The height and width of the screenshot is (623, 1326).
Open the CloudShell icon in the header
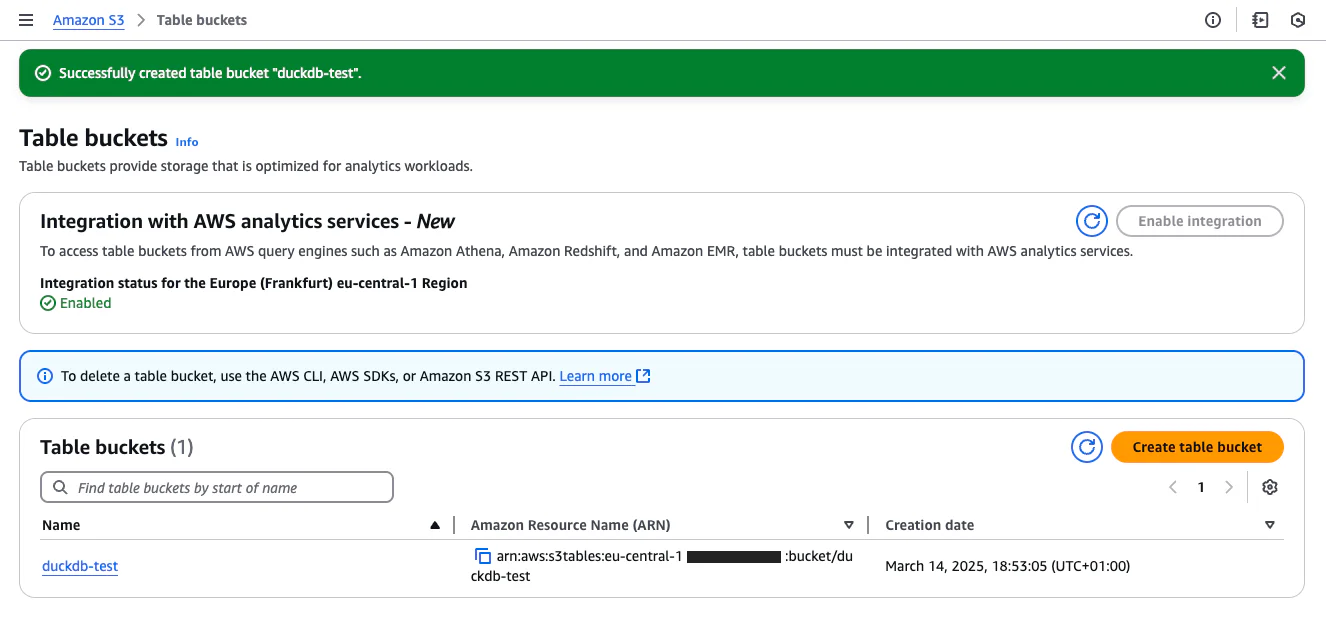[1260, 20]
